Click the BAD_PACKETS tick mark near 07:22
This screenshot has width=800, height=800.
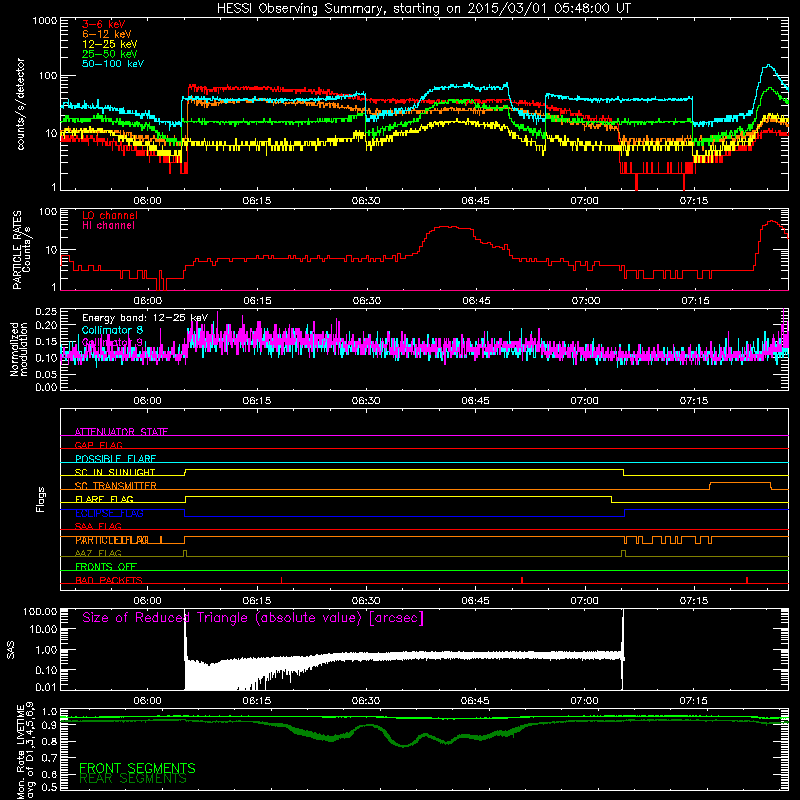747,580
